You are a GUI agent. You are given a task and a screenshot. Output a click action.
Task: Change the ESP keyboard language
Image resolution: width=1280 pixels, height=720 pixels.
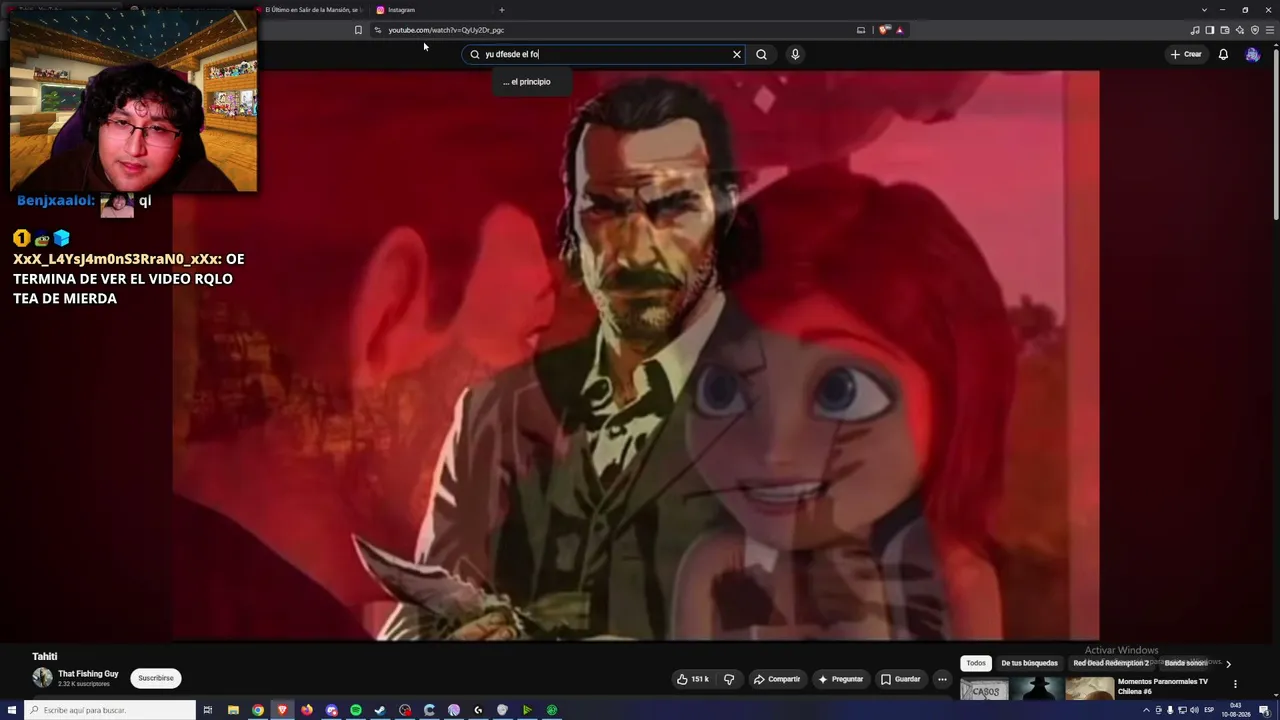[1209, 710]
